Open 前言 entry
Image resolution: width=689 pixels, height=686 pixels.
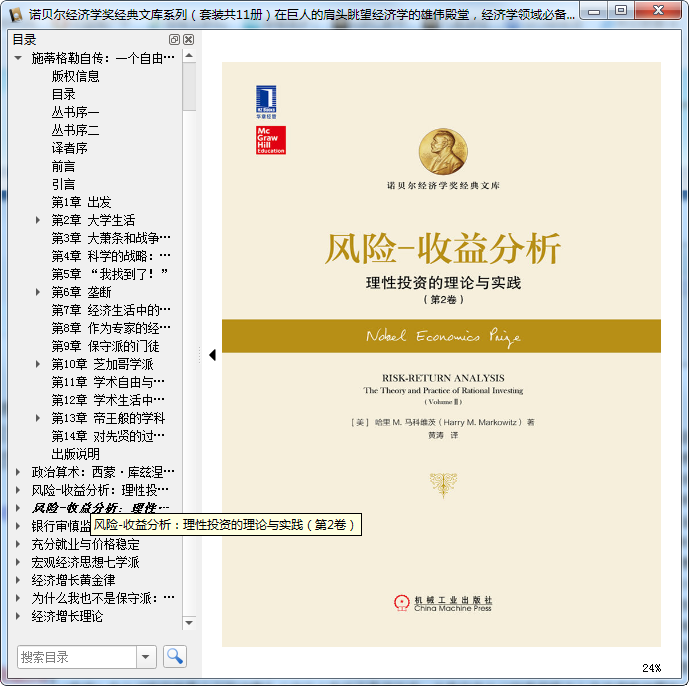click(64, 166)
